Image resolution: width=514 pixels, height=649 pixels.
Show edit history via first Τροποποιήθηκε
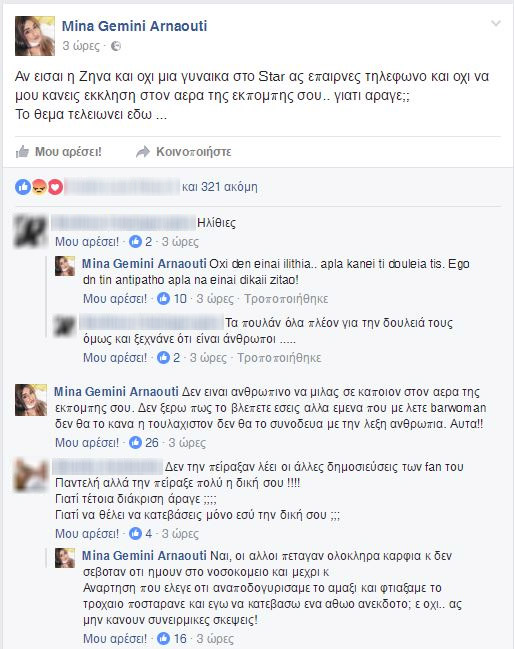(x=286, y=298)
